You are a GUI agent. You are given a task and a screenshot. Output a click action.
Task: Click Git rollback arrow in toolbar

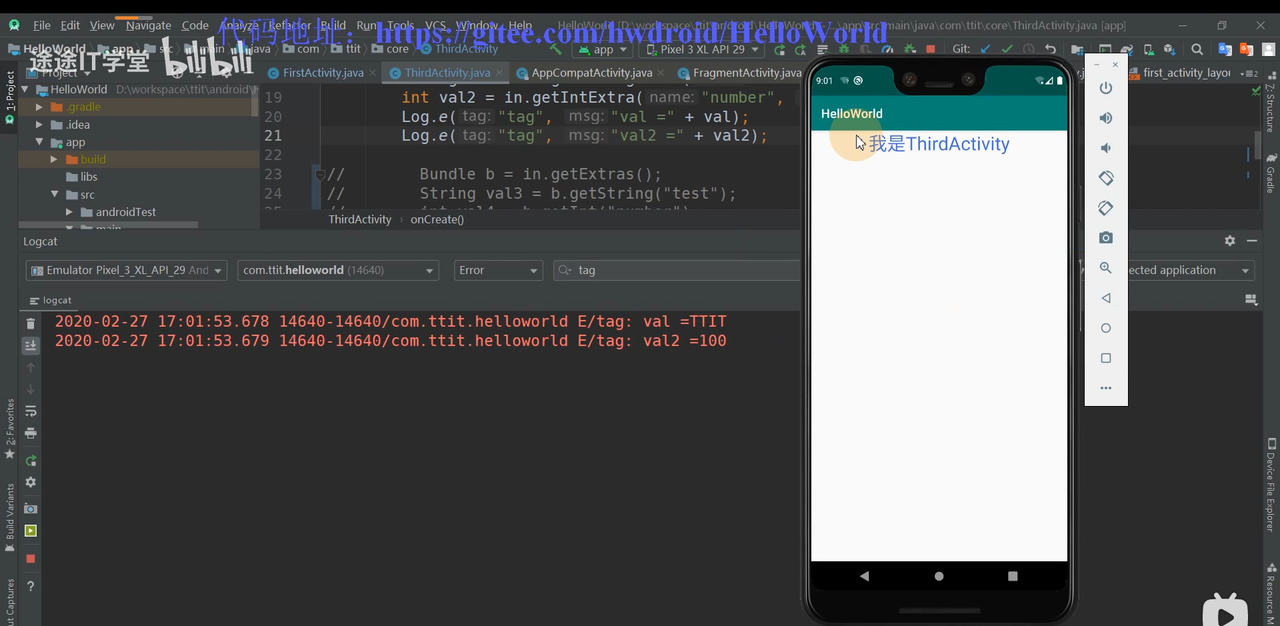1050,49
